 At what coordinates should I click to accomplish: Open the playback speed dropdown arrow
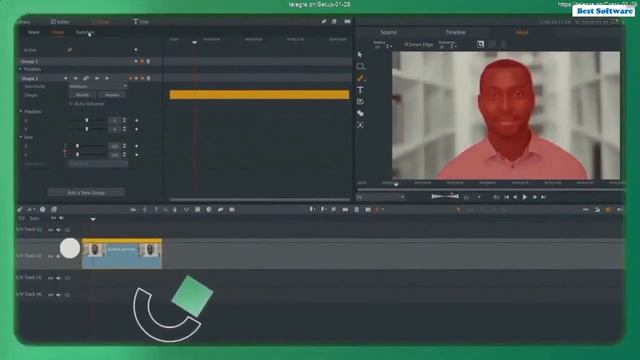(478, 197)
